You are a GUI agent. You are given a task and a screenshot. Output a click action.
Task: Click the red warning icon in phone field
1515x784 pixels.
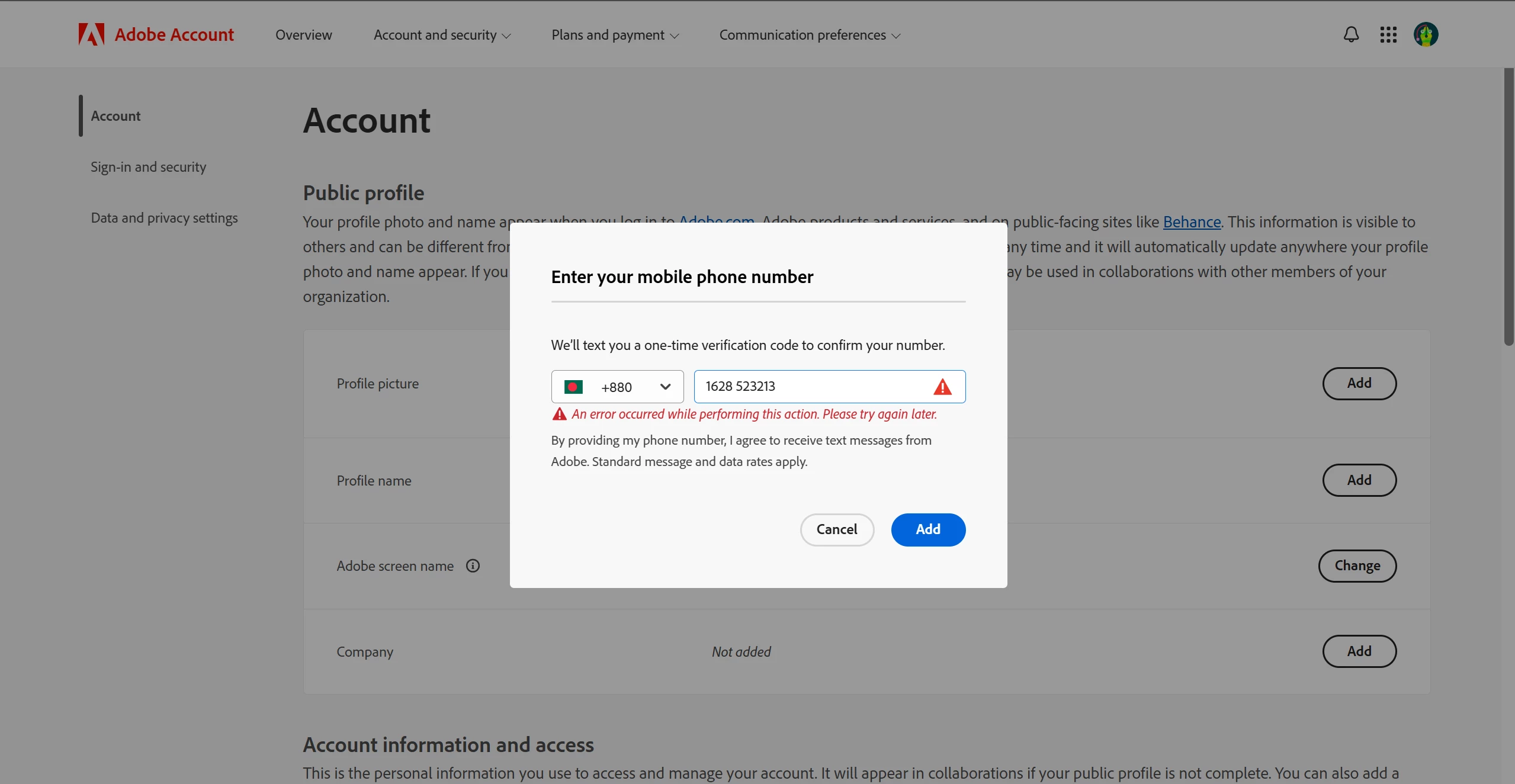(942, 387)
